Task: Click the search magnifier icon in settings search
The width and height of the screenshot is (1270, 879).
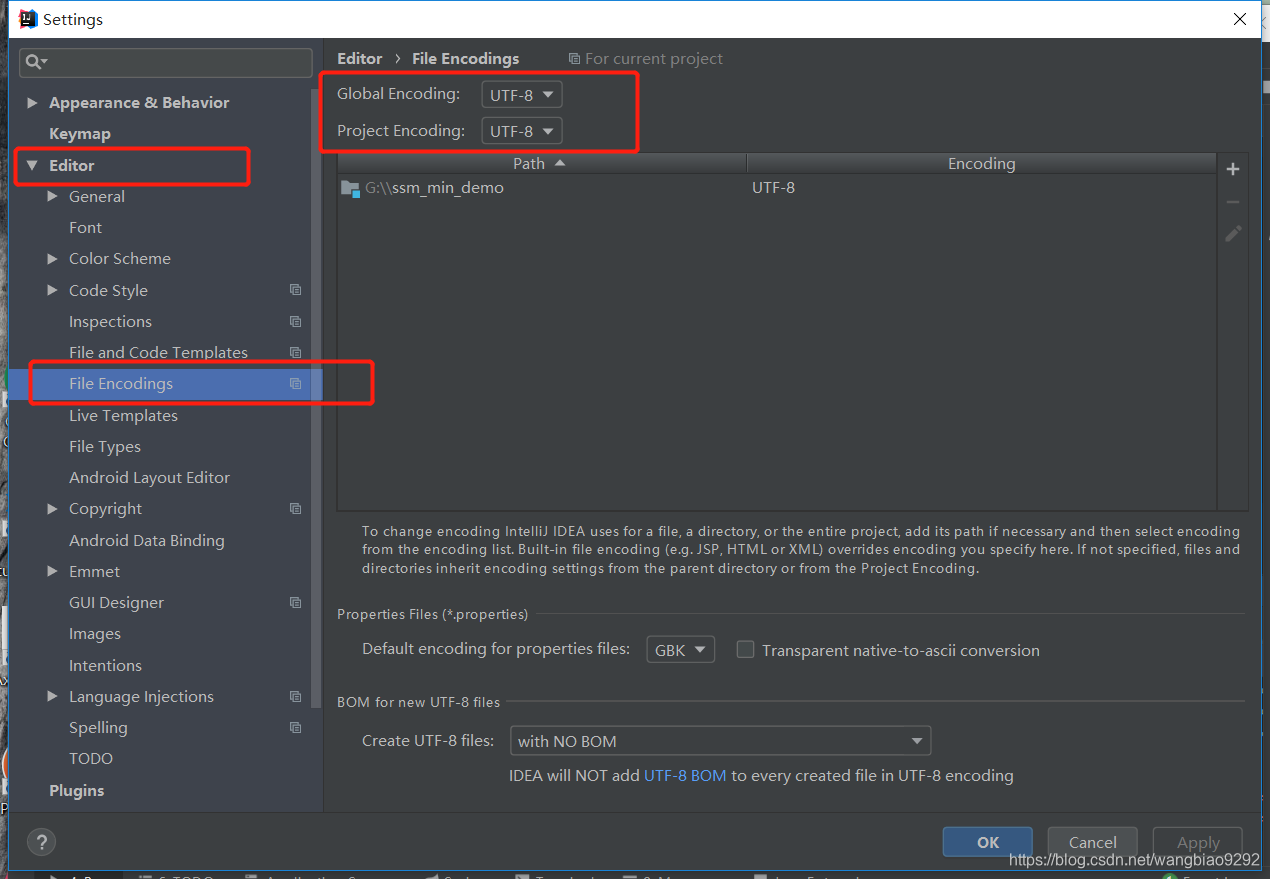Action: tap(35, 62)
